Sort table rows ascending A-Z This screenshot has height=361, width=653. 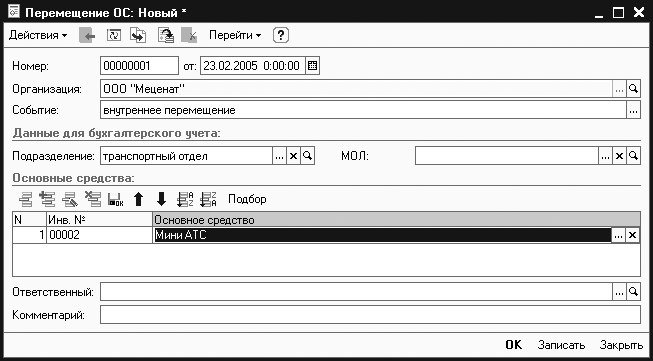click(x=185, y=199)
